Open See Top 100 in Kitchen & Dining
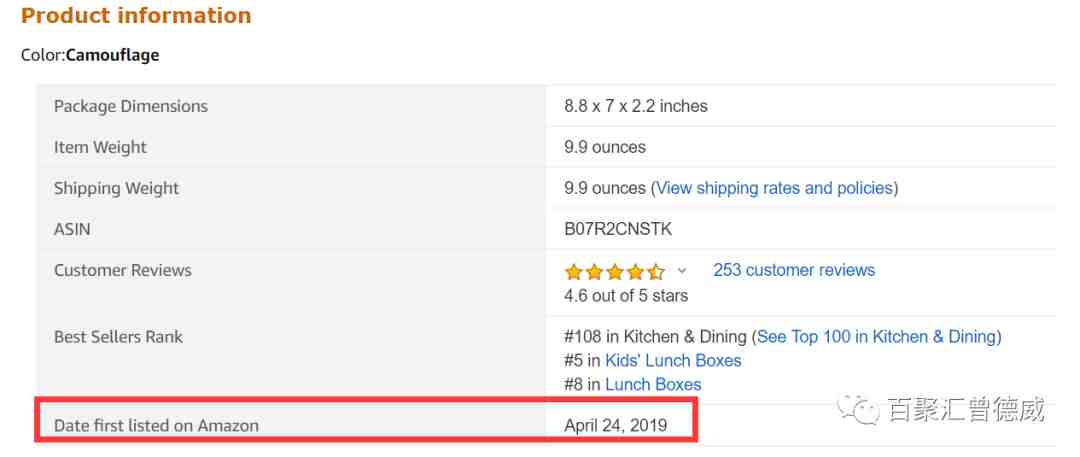This screenshot has width=1080, height=457. coord(877,337)
